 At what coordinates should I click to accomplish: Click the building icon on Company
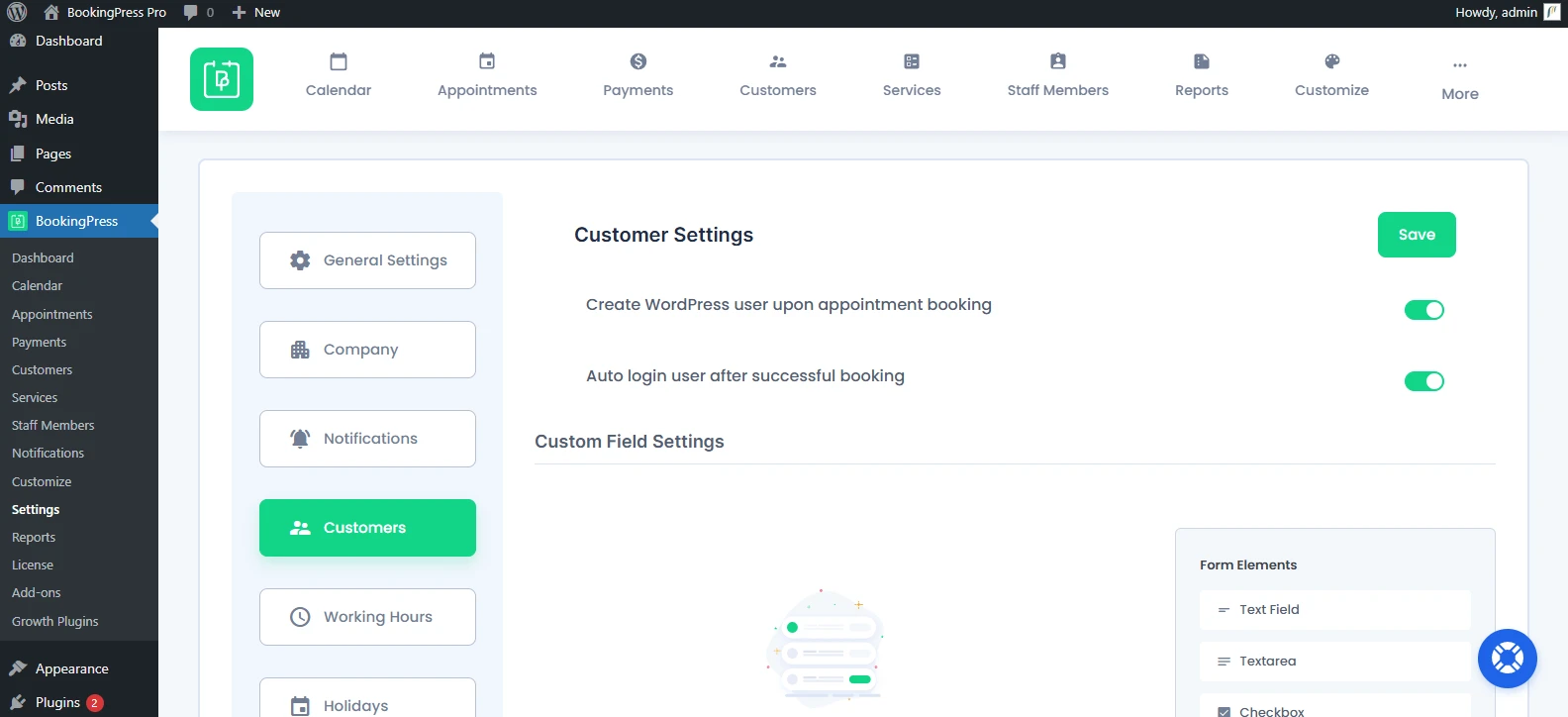tap(300, 350)
